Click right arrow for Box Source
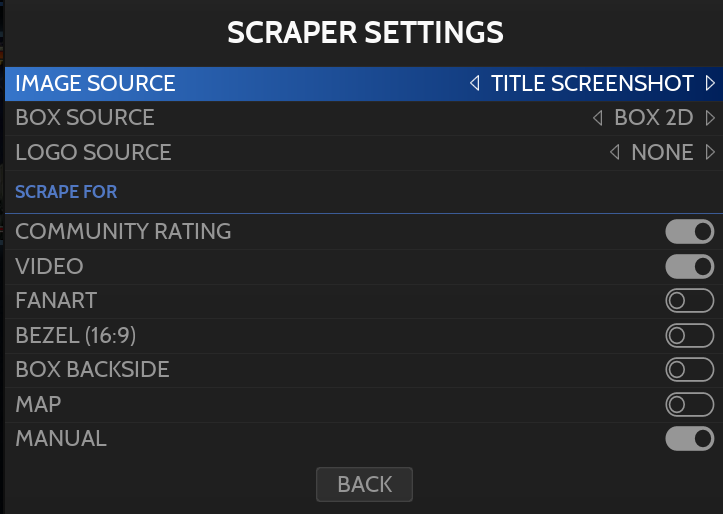The height and width of the screenshot is (514, 723). [x=710, y=118]
